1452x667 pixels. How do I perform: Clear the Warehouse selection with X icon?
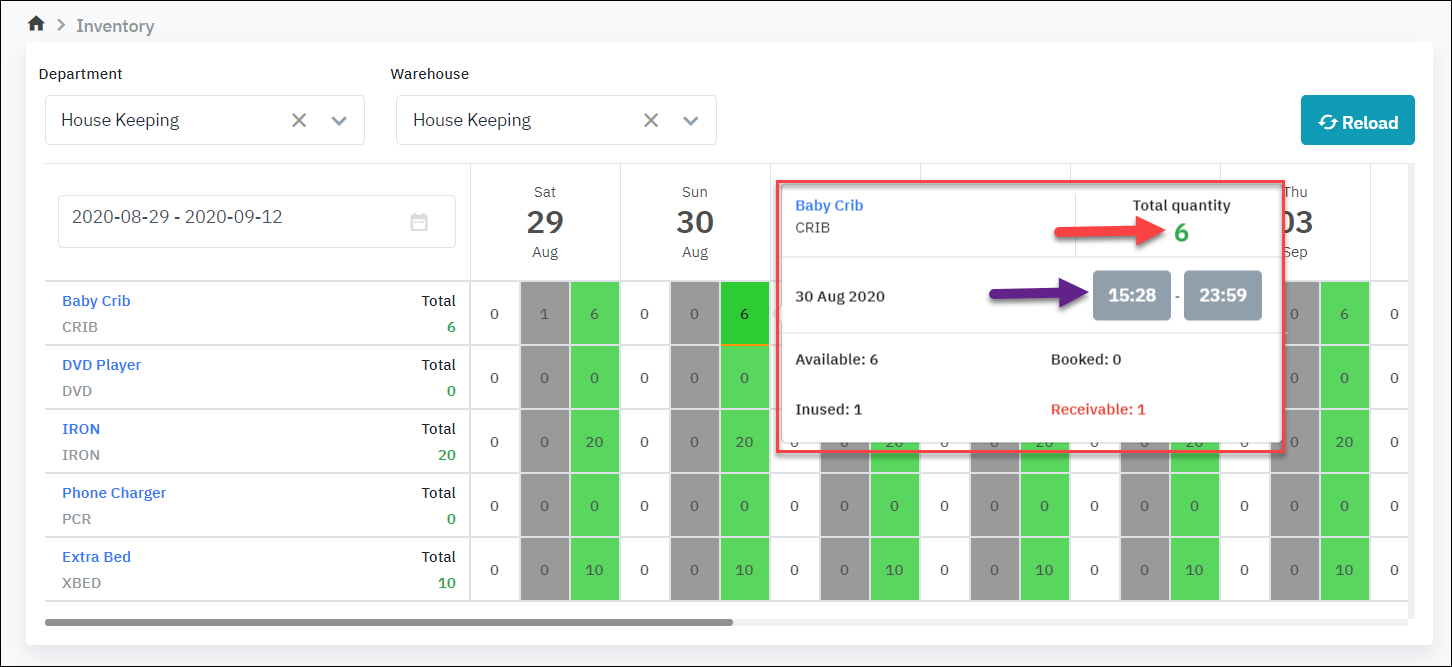pyautogui.click(x=651, y=120)
